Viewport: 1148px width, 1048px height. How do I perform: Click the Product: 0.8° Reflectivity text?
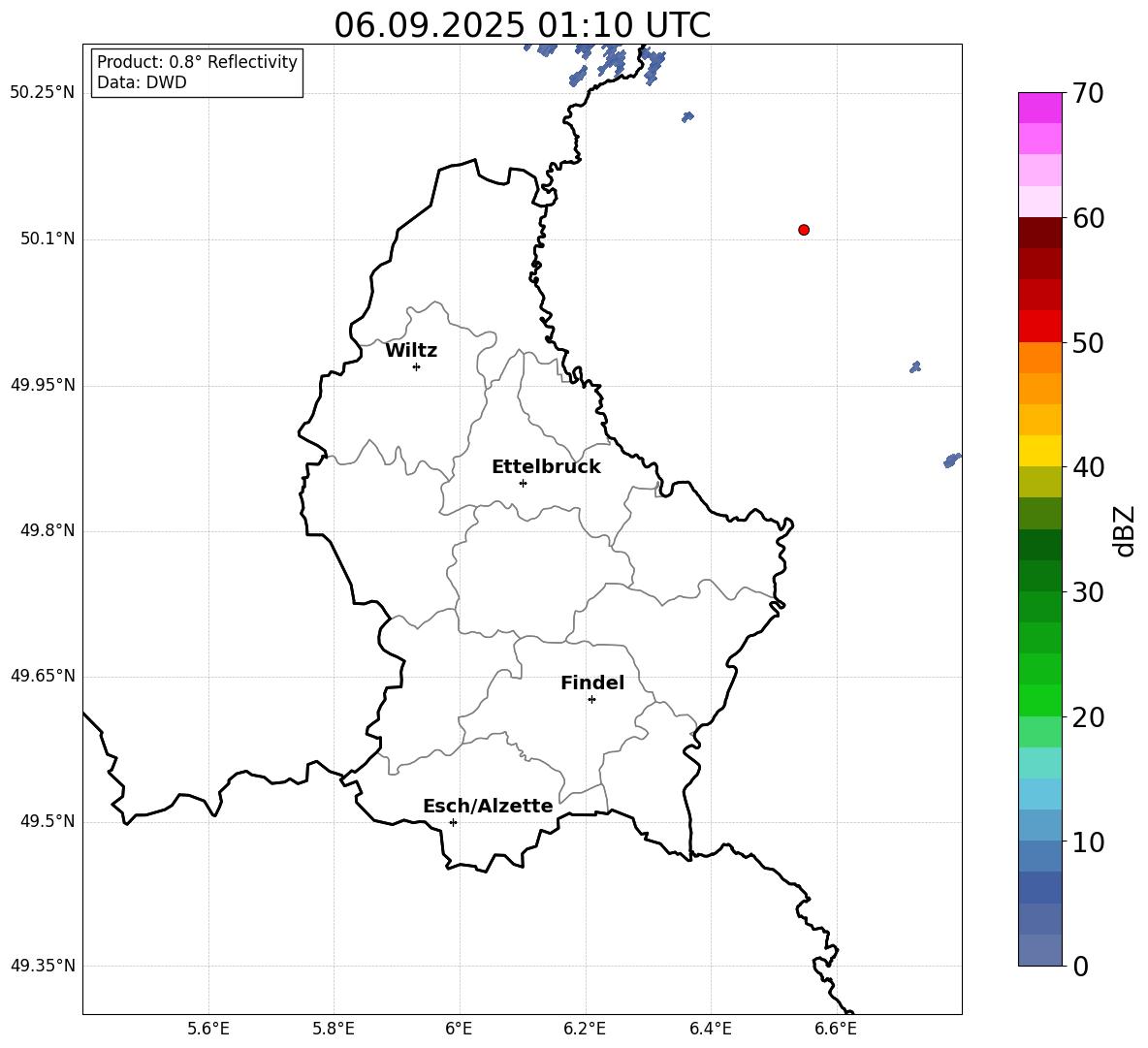pyautogui.click(x=197, y=62)
